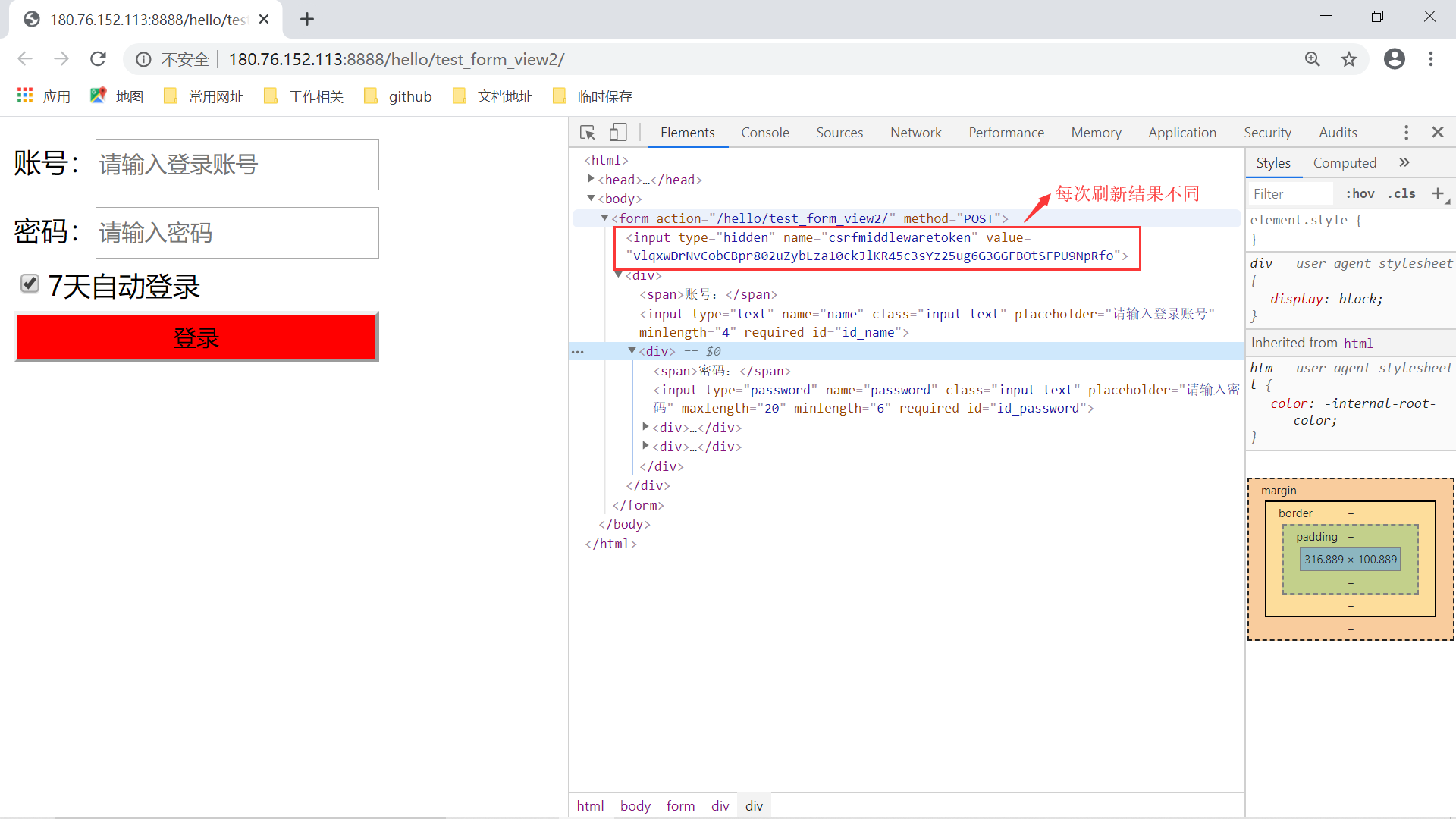Close the DevTools panel

(1437, 132)
